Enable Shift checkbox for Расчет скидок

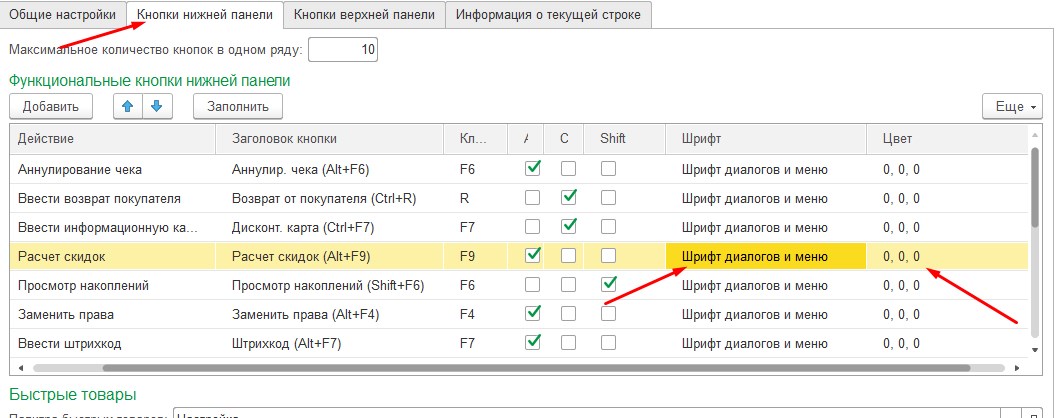608,256
